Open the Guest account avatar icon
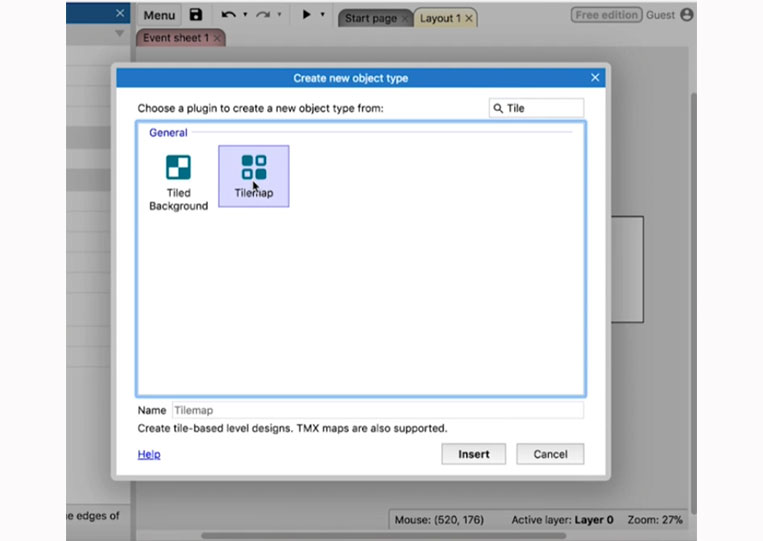 687,15
